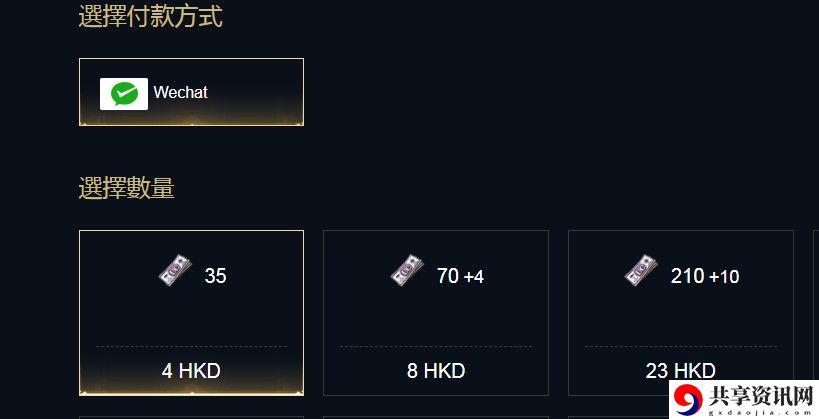The image size is (819, 419).
Task: Click the 23 HKD price label
Action: pos(681,371)
